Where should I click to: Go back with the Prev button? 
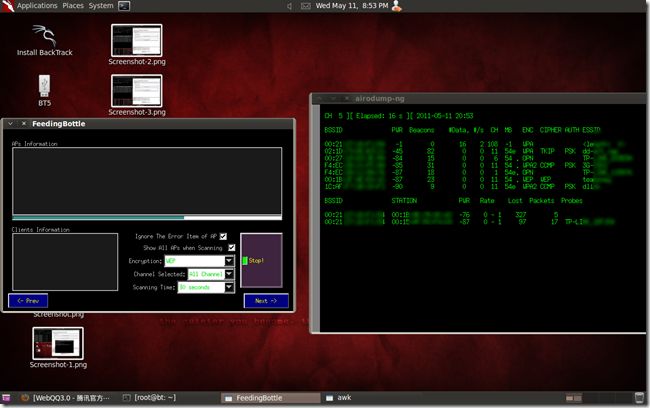28,301
